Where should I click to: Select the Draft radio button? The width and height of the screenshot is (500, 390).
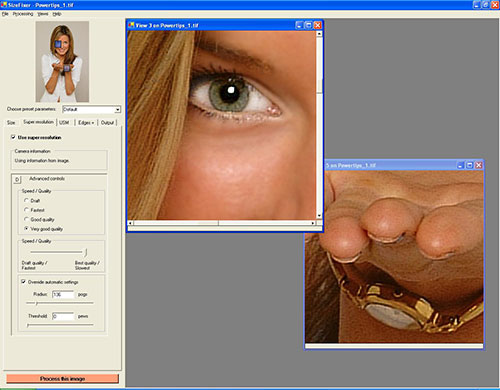(x=26, y=200)
